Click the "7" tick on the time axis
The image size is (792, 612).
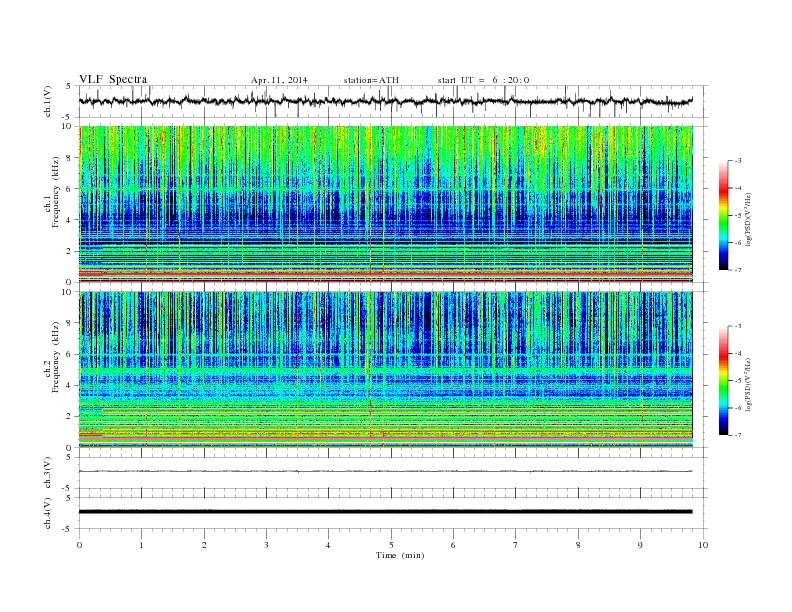(x=516, y=545)
